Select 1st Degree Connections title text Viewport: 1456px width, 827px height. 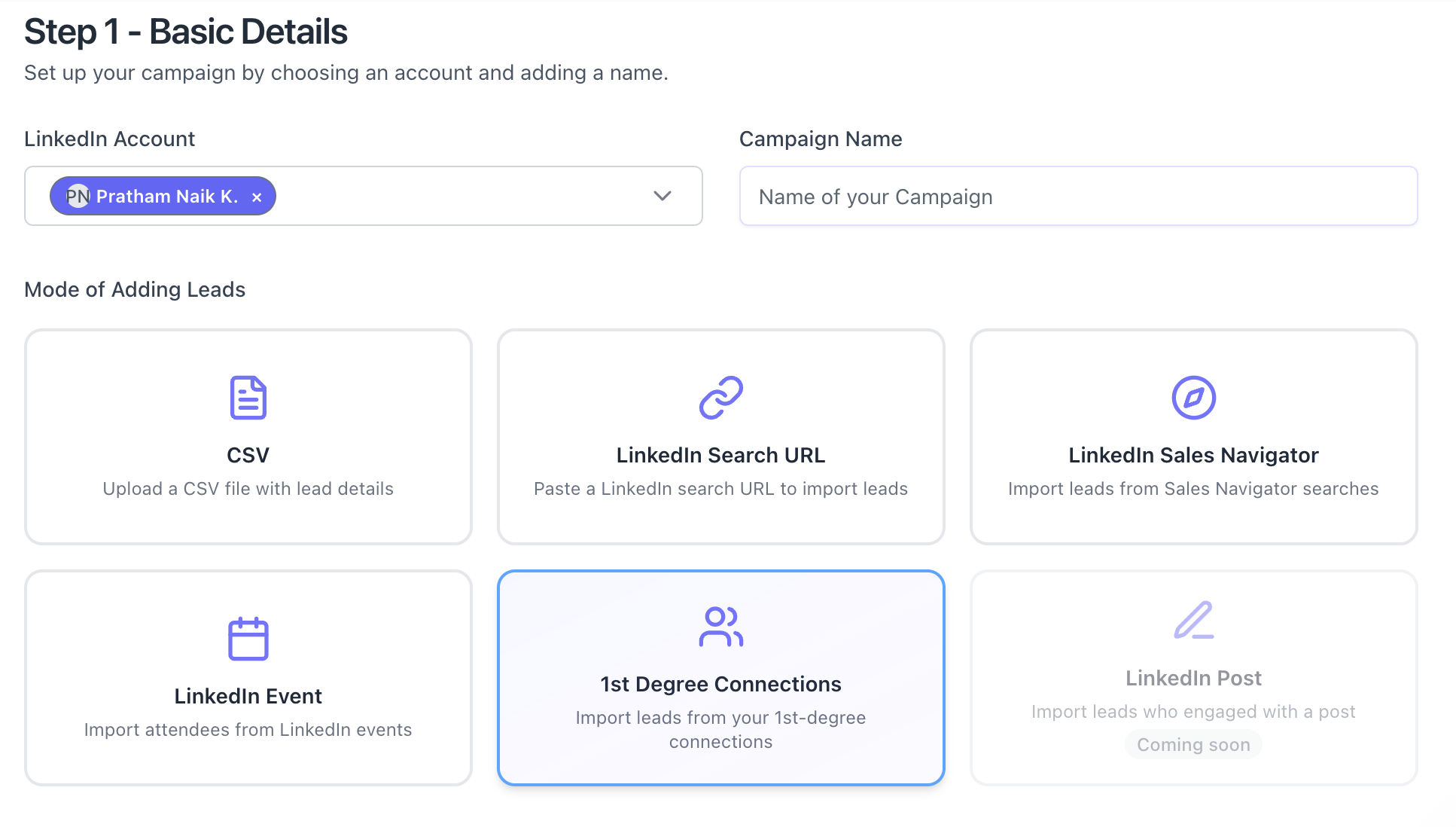tap(720, 684)
